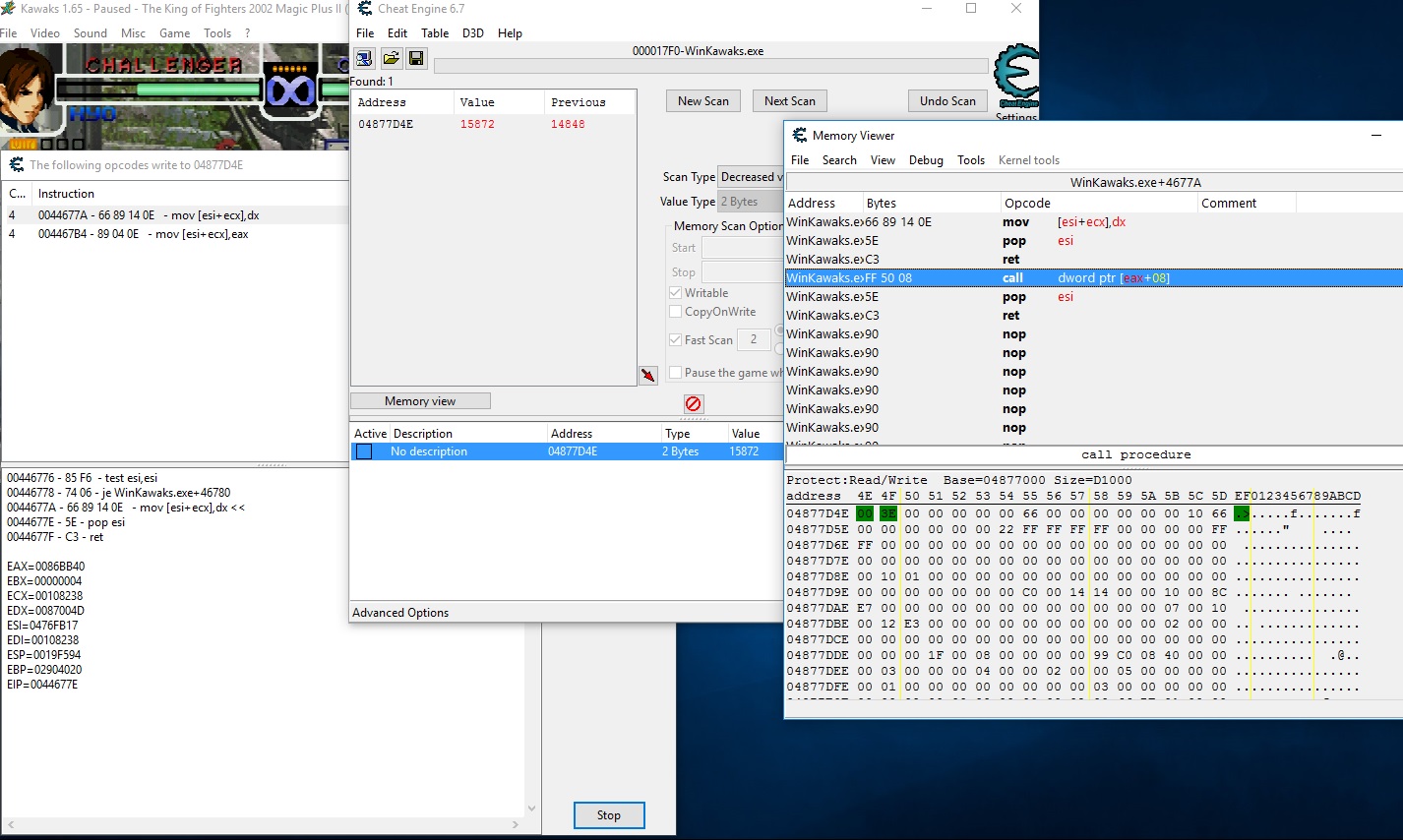Open Cheat Engine settings via logo
Viewport: 1403px width, 840px height.
1015,77
